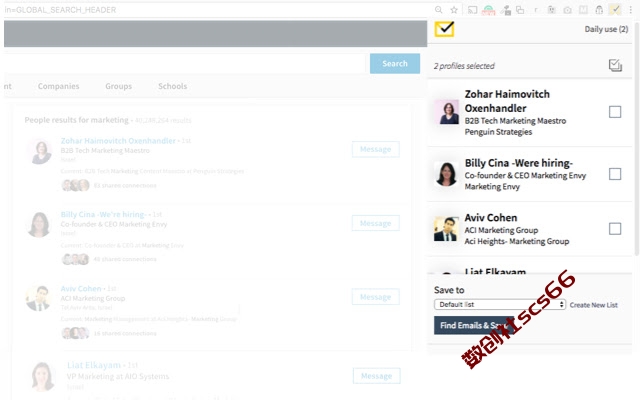This screenshot has width=640, height=400.
Task: Open Billy Cina profile link in results
Action: tap(103, 214)
